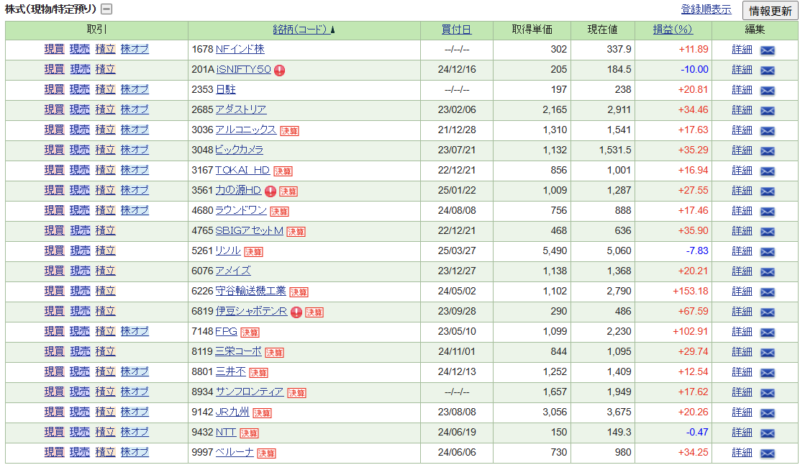Click the 決算 badge next to ラウンドワン
This screenshot has width=800, height=465.
280,212
